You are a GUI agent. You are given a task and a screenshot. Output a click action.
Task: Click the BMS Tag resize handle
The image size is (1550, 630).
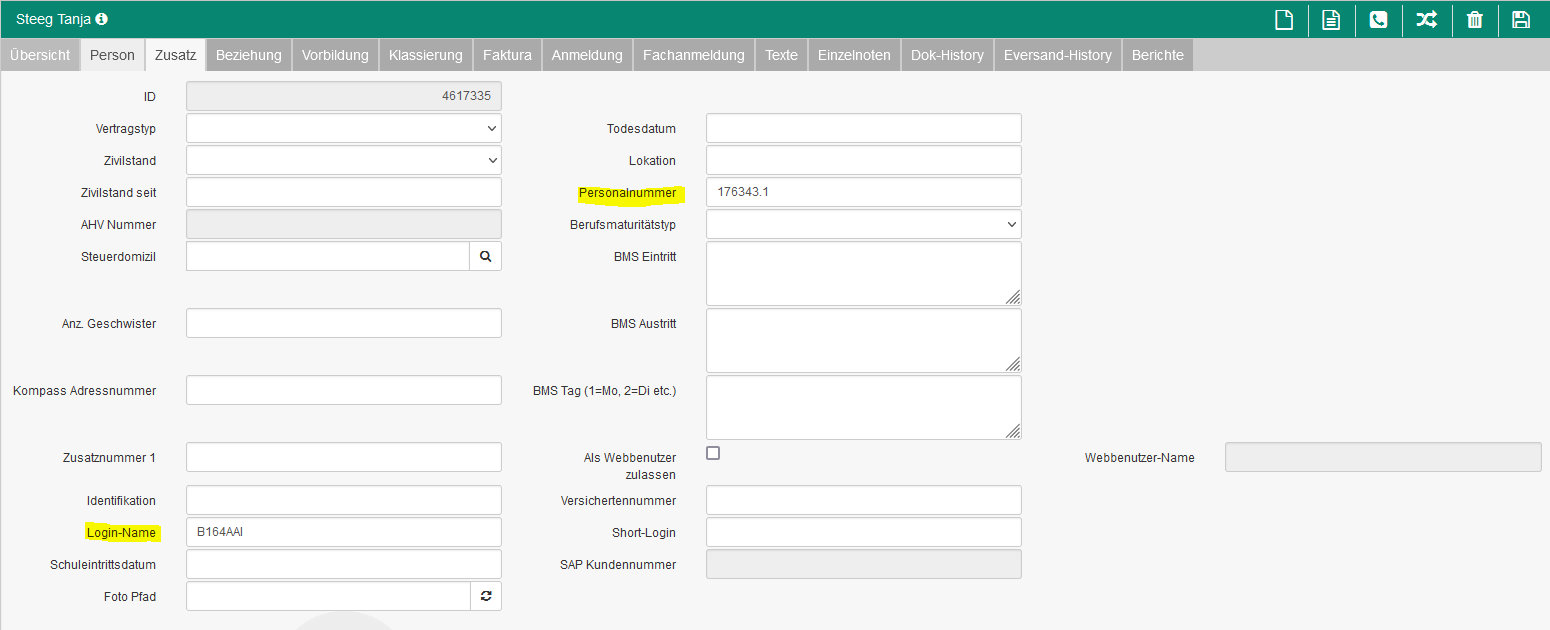pos(1013,431)
